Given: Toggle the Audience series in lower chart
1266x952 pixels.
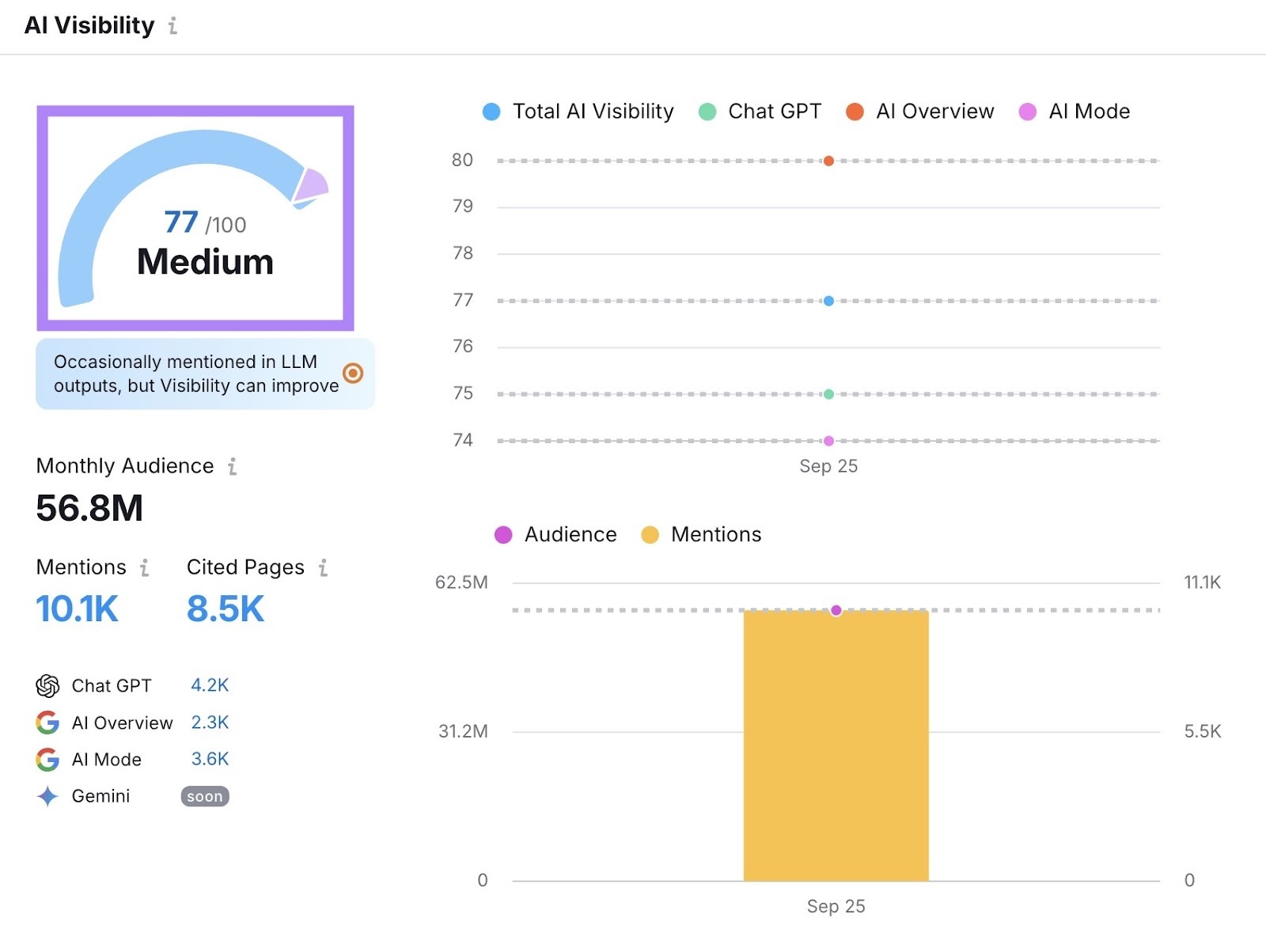Looking at the screenshot, I should 556,534.
